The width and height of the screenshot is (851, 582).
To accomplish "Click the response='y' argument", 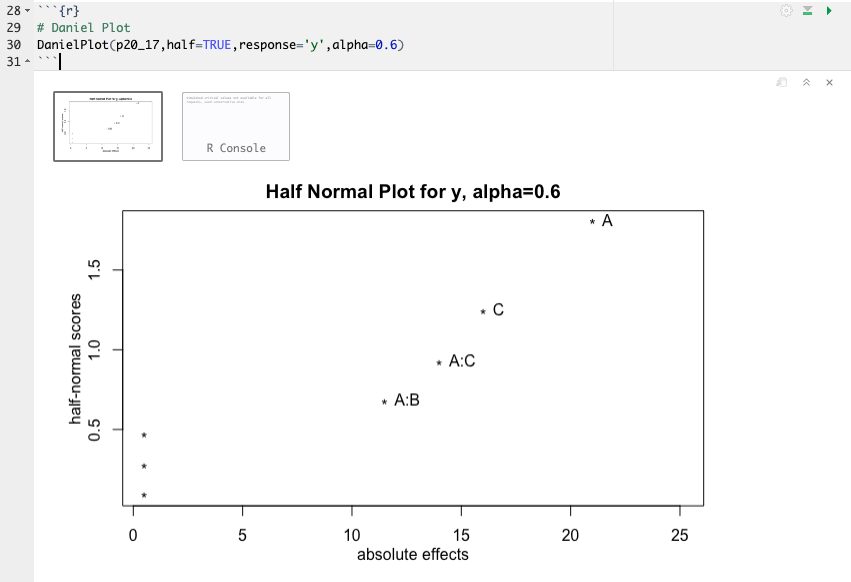I will (x=281, y=45).
